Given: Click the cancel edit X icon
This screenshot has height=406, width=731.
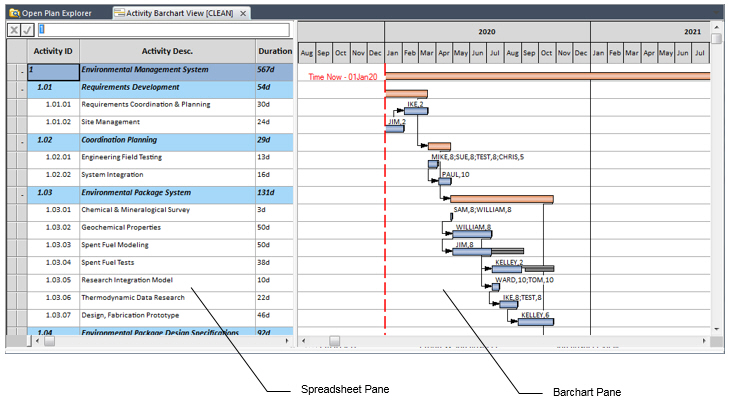Looking at the screenshot, I should click(14, 30).
